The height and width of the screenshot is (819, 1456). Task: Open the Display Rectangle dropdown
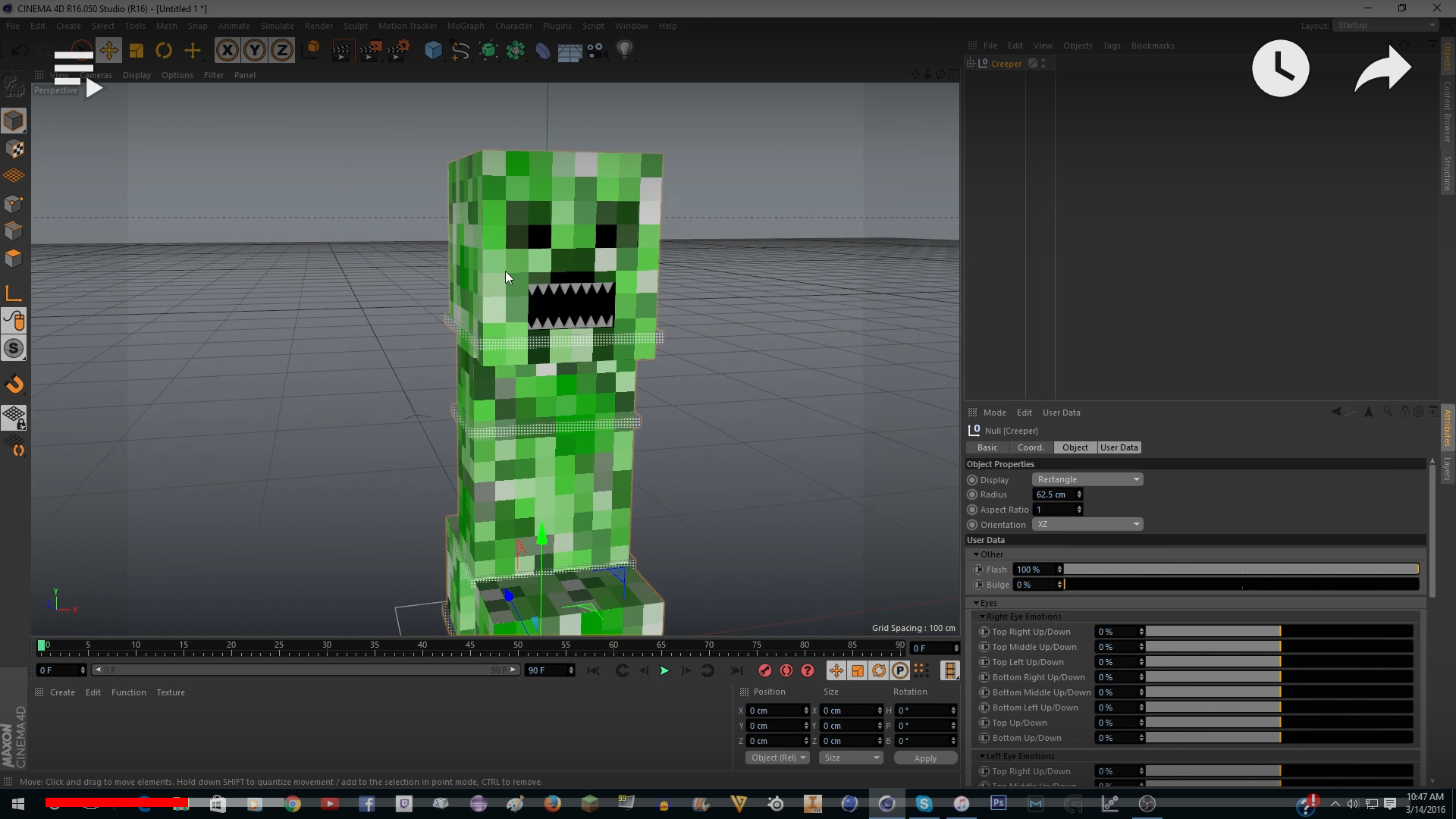tap(1087, 479)
